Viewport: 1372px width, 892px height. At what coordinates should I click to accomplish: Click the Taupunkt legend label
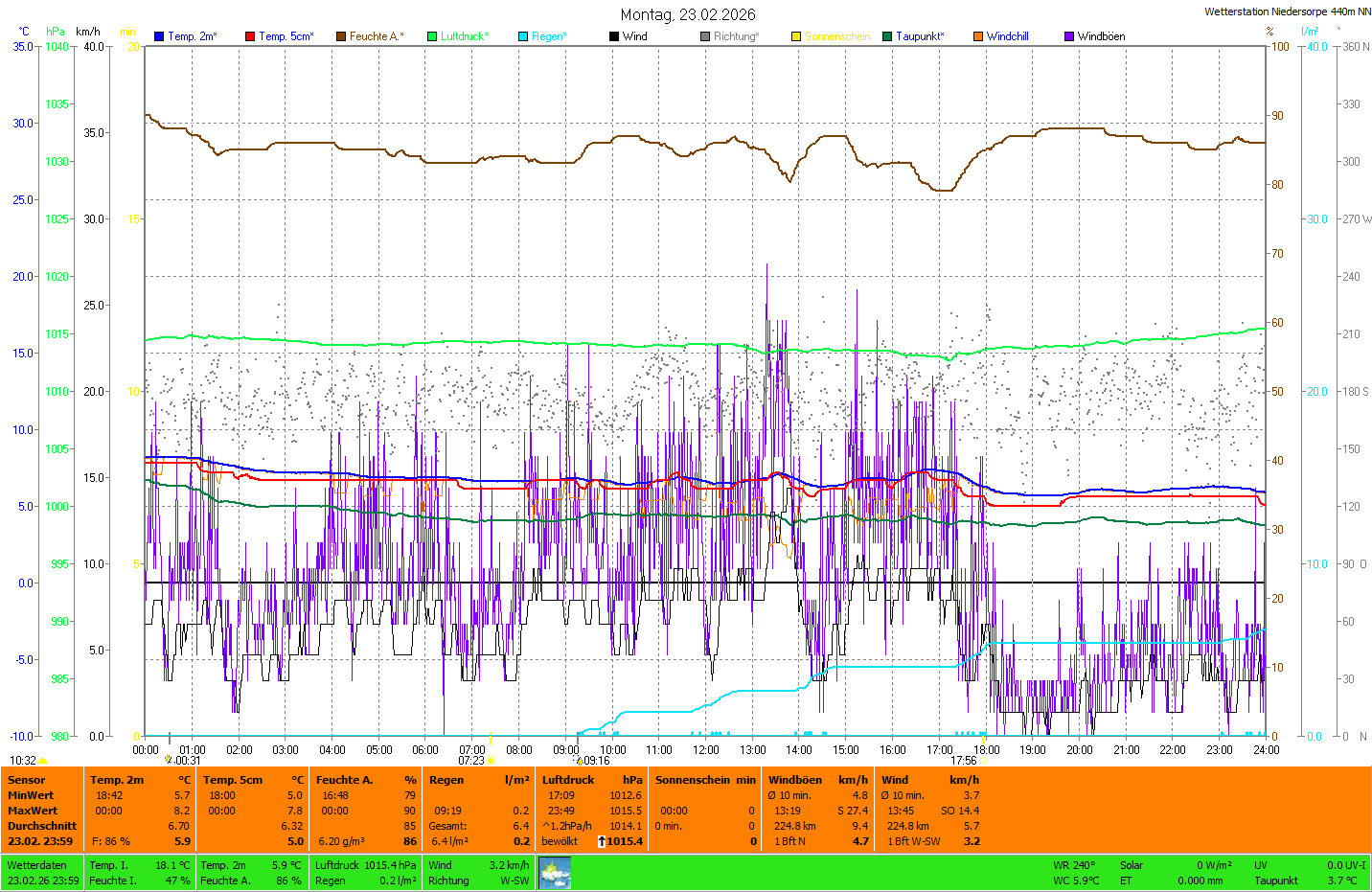920,36
